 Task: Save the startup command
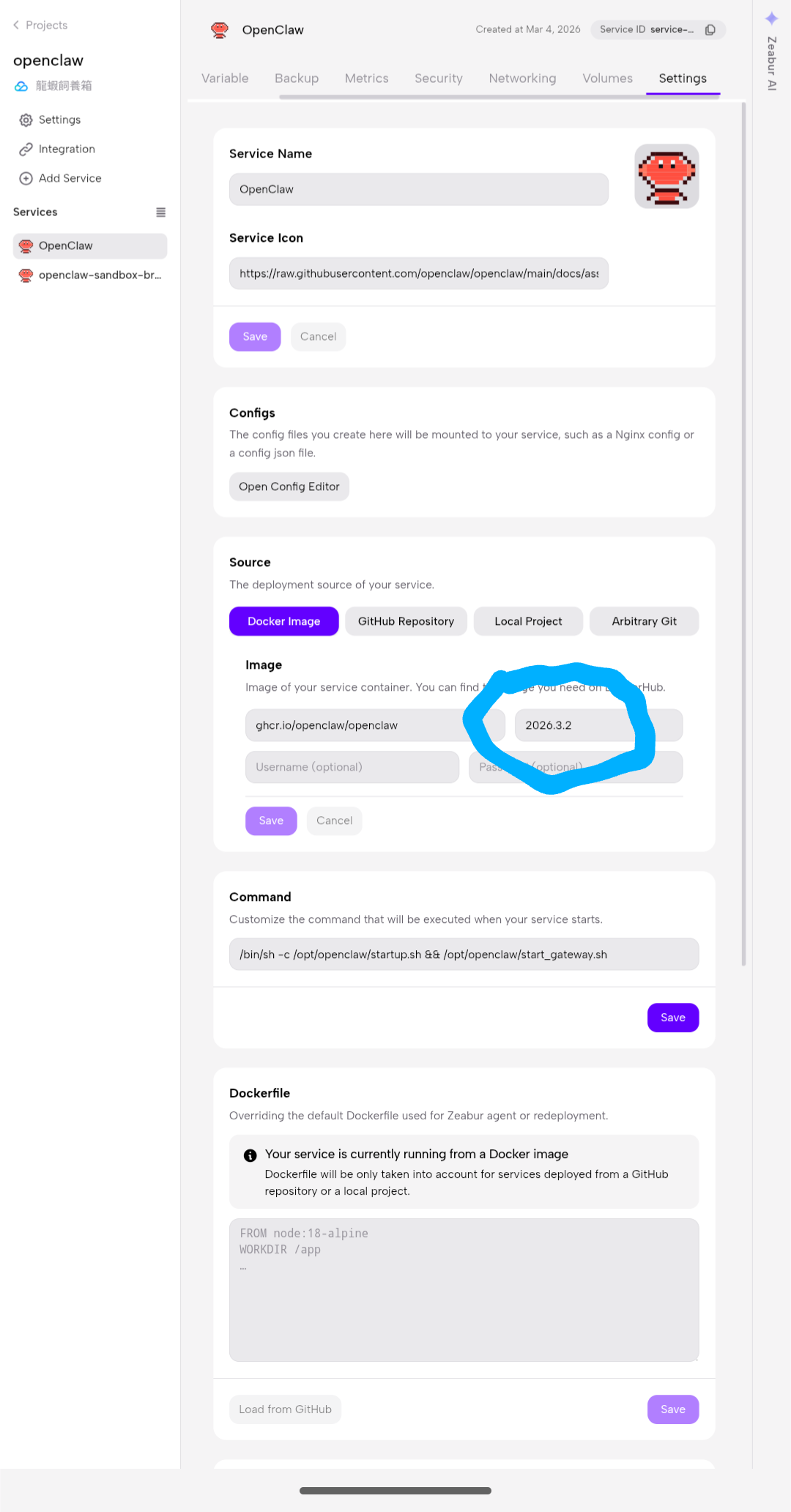click(x=672, y=1018)
